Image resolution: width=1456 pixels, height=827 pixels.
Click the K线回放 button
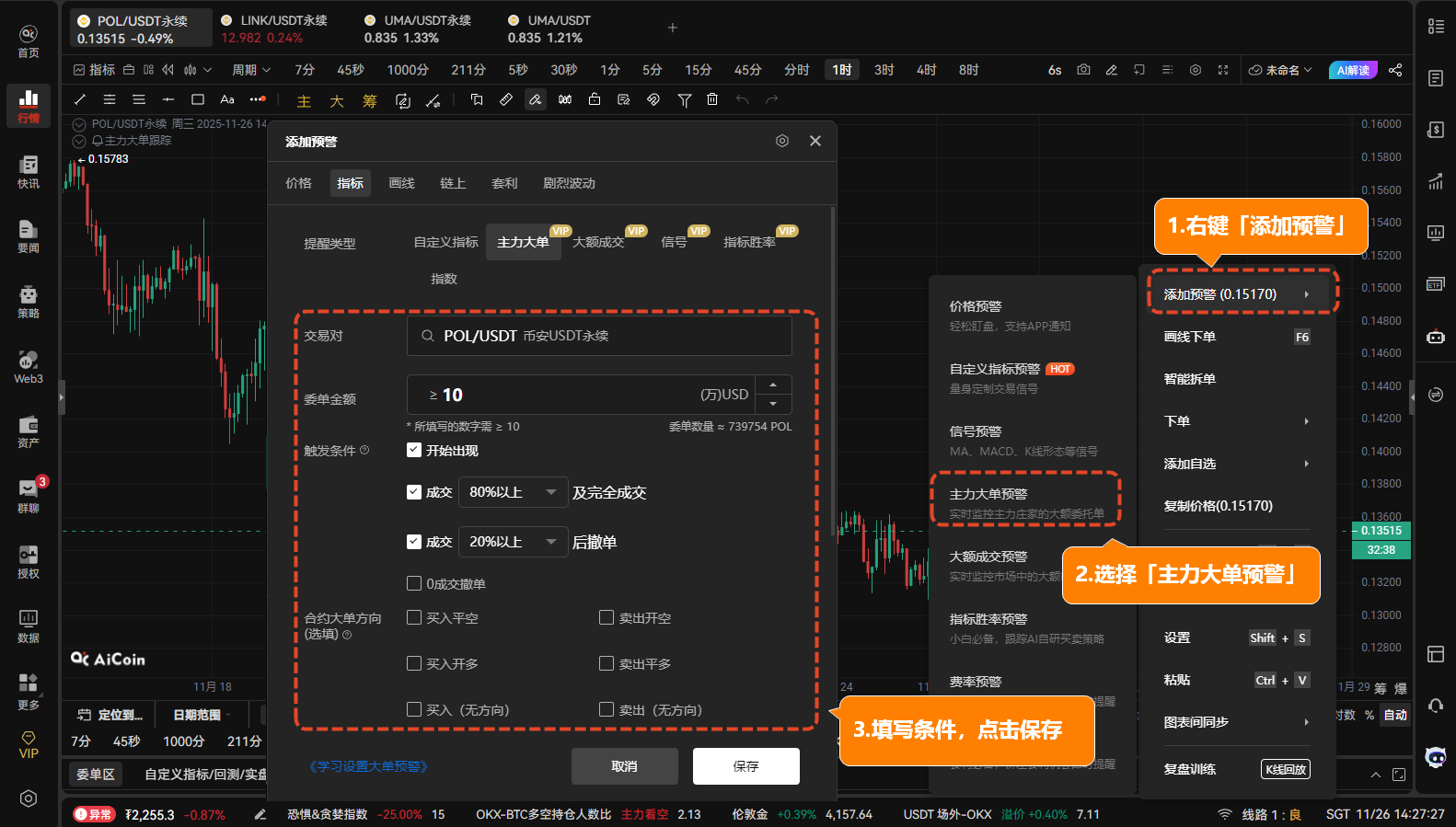coord(1286,769)
